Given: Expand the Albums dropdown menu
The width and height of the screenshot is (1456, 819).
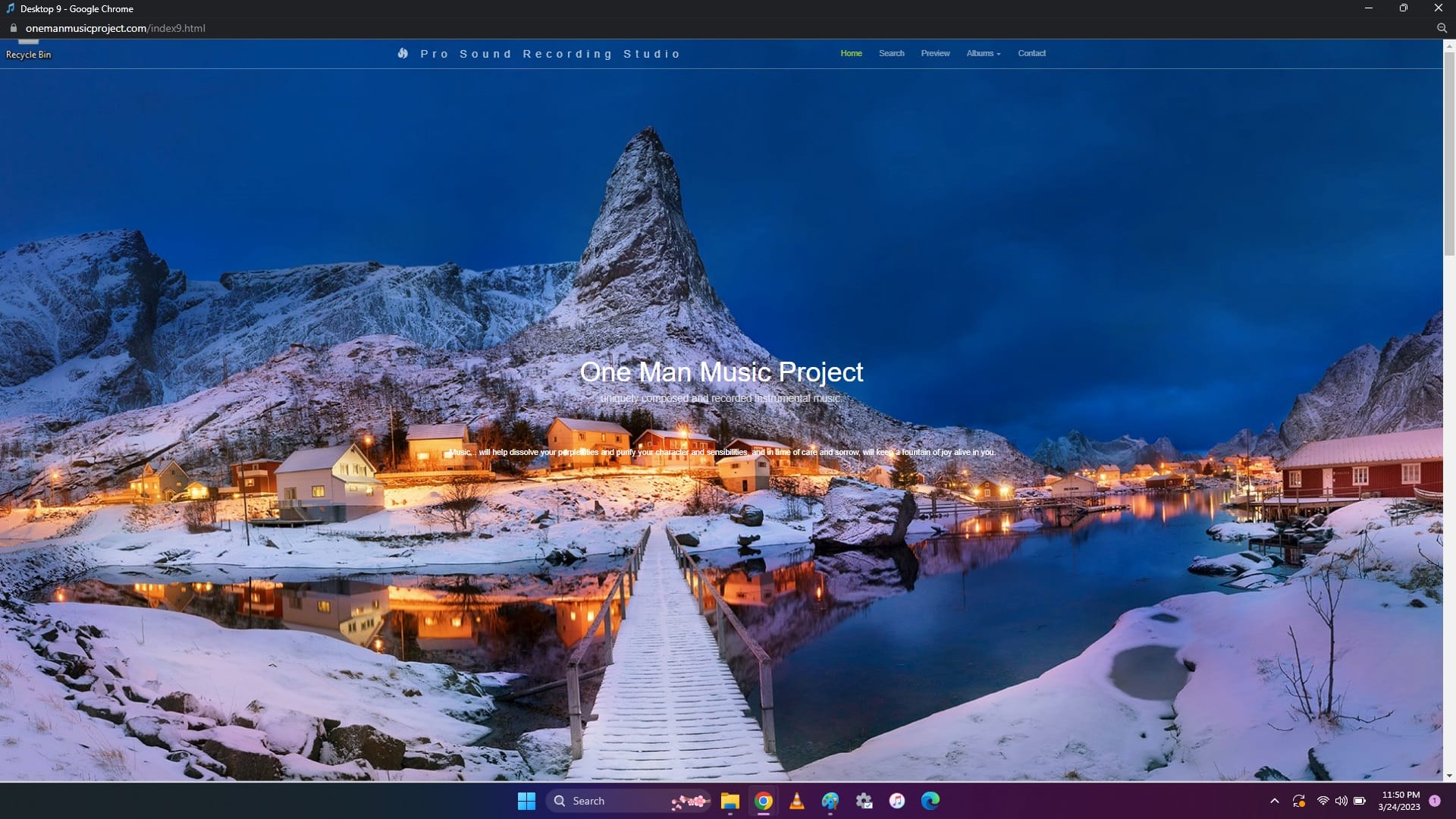Looking at the screenshot, I should coord(984,53).
